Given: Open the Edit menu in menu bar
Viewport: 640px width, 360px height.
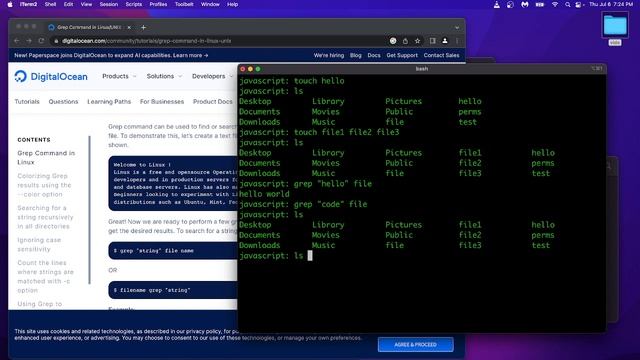Looking at the screenshot, I should [68, 4].
